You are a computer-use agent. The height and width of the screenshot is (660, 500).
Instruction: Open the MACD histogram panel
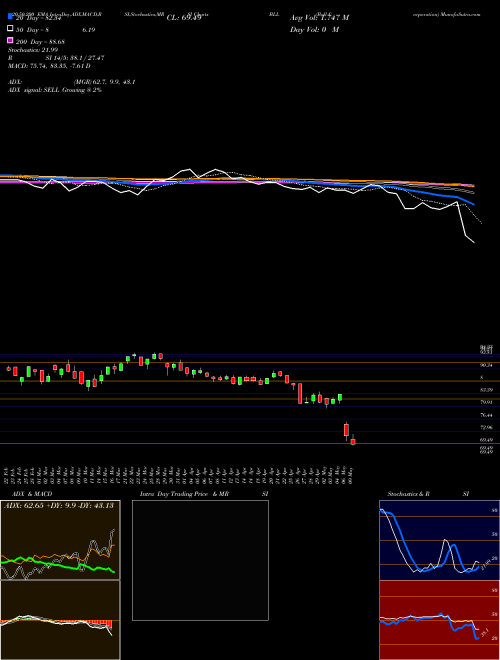point(60,620)
